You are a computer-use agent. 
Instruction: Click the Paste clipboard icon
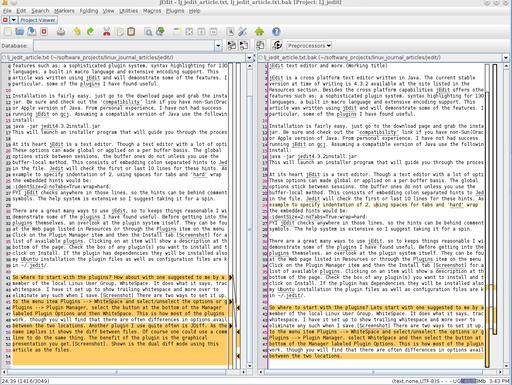click(x=131, y=32)
